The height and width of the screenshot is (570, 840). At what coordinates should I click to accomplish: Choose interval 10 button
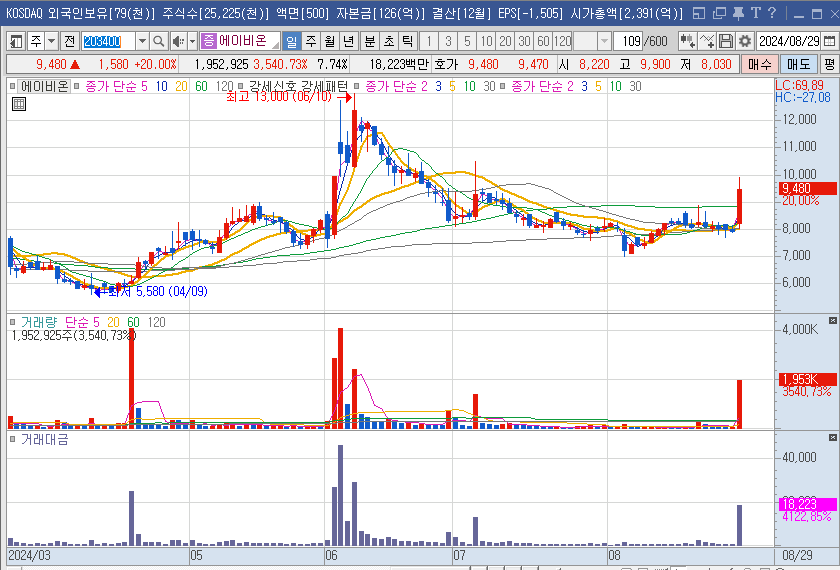[x=486, y=41]
